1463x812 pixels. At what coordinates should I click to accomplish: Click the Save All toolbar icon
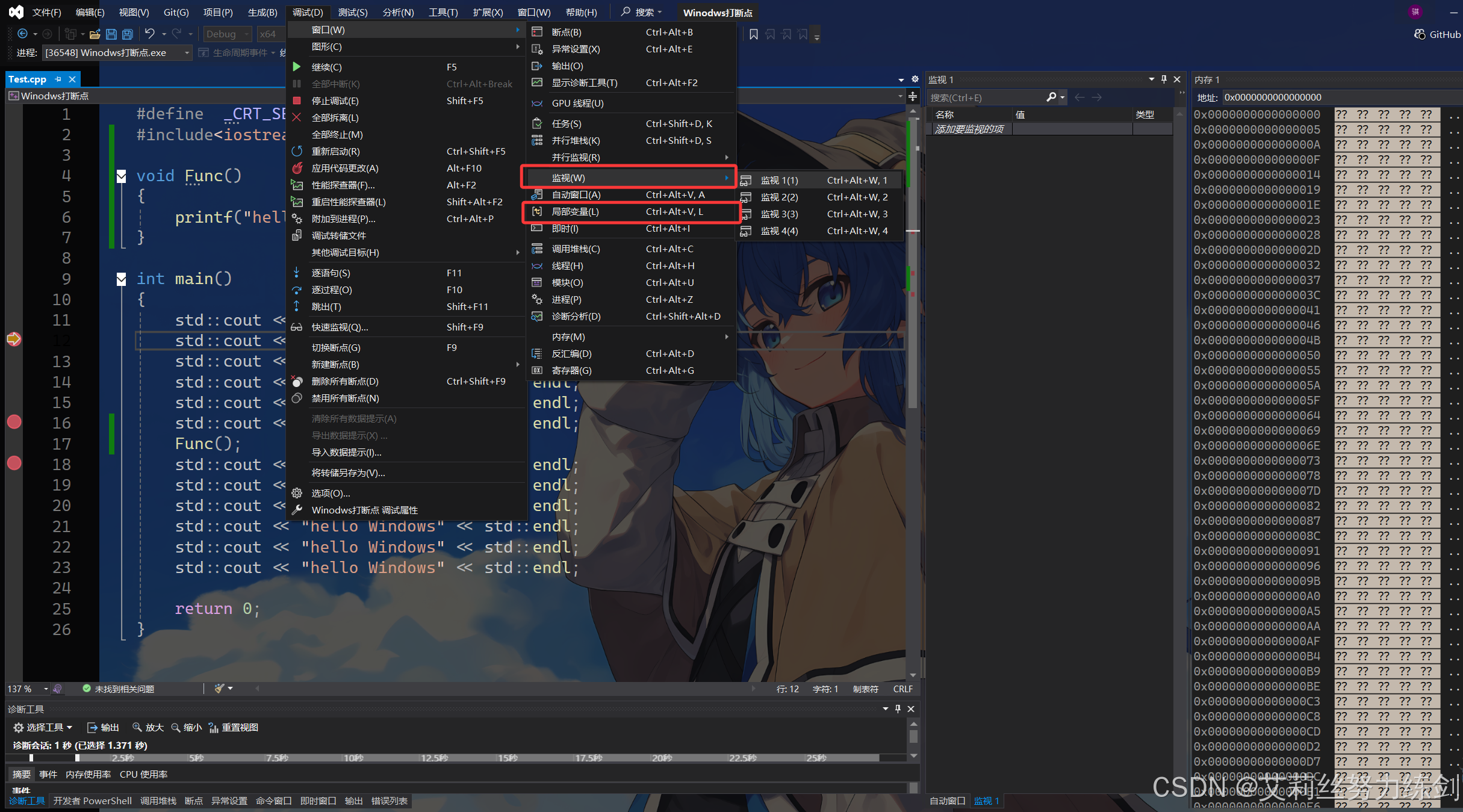[127, 34]
